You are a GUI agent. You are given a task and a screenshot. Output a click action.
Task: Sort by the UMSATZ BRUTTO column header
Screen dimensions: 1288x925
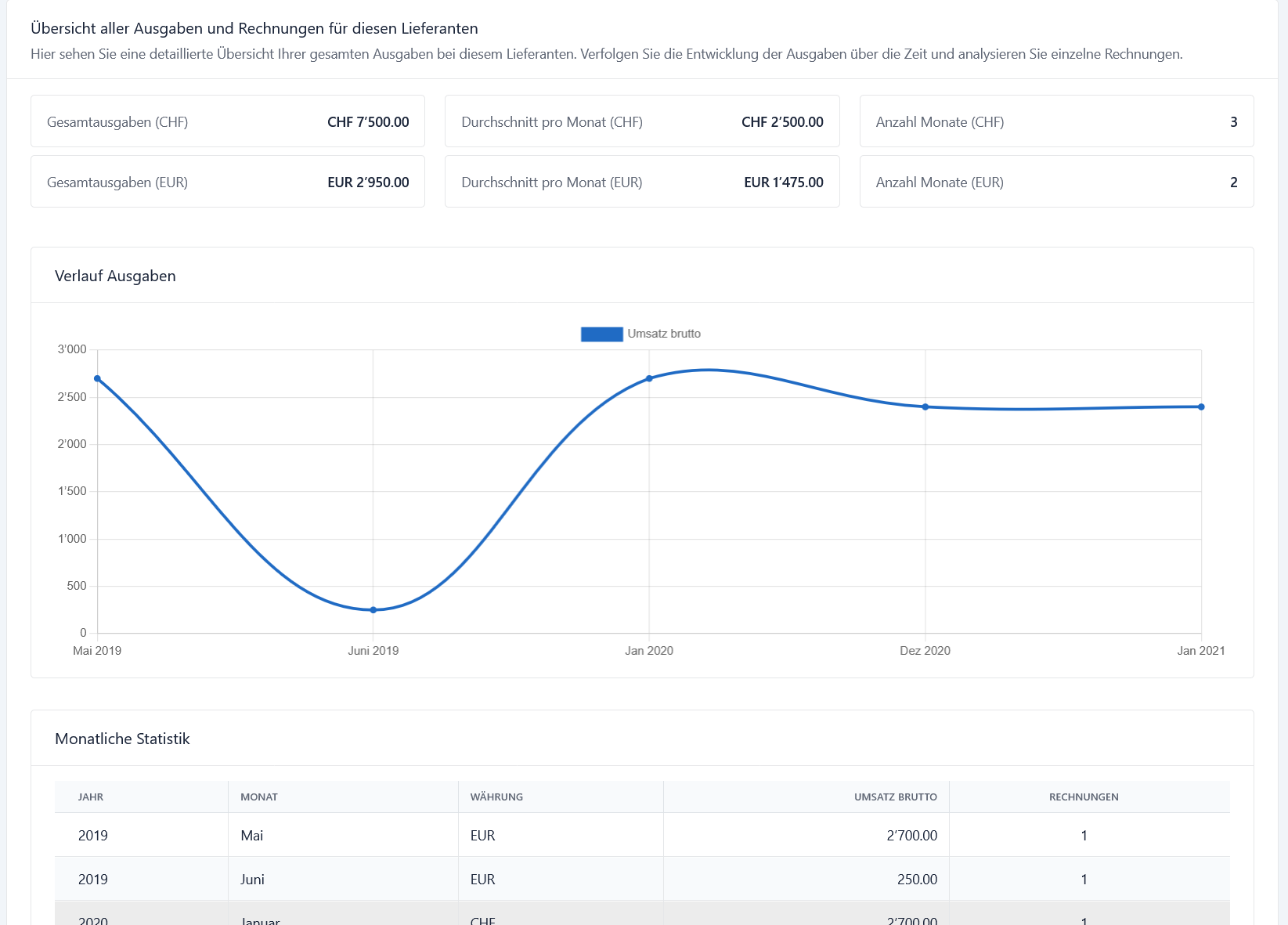pyautogui.click(x=895, y=797)
